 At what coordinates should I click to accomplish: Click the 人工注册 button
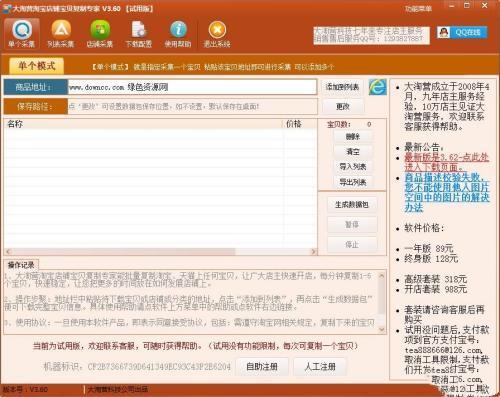click(320, 367)
